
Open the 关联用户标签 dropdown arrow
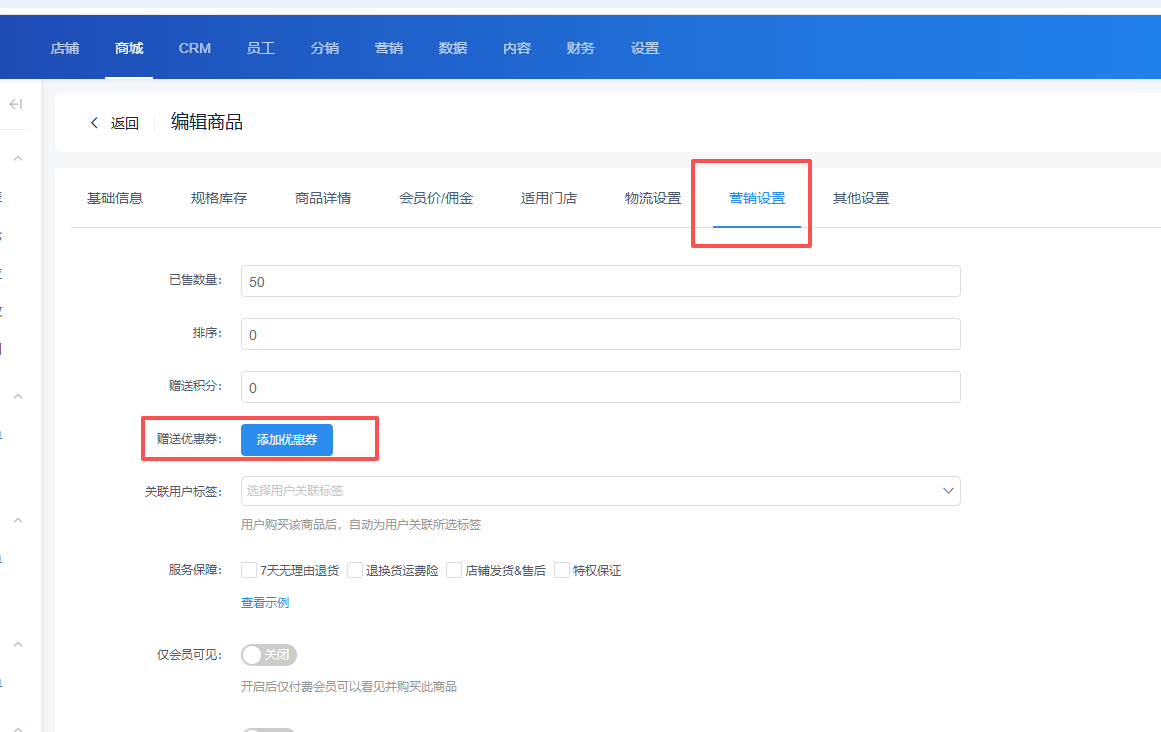[947, 491]
